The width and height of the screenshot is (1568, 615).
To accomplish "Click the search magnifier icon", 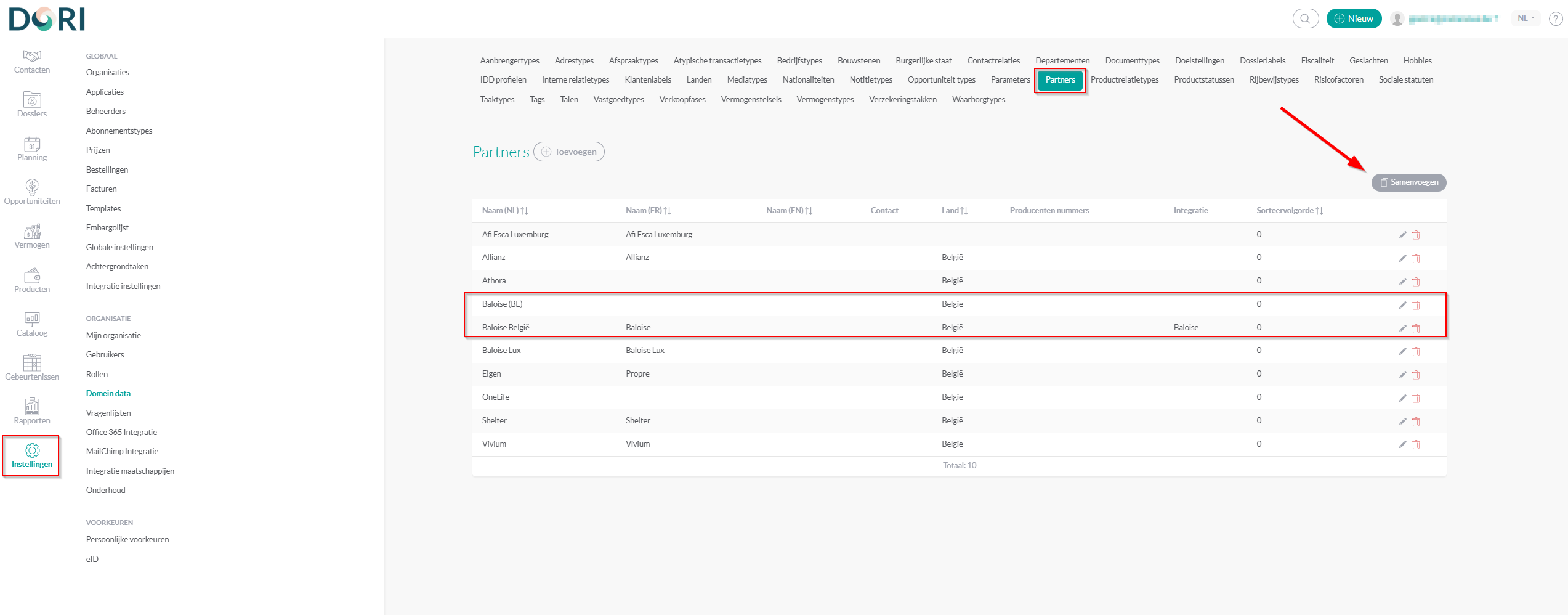I will click(1305, 18).
